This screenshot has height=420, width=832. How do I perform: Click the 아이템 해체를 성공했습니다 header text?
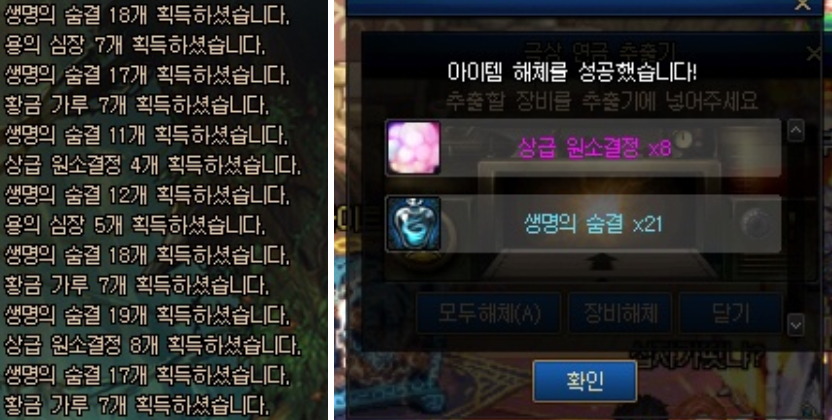(572, 72)
